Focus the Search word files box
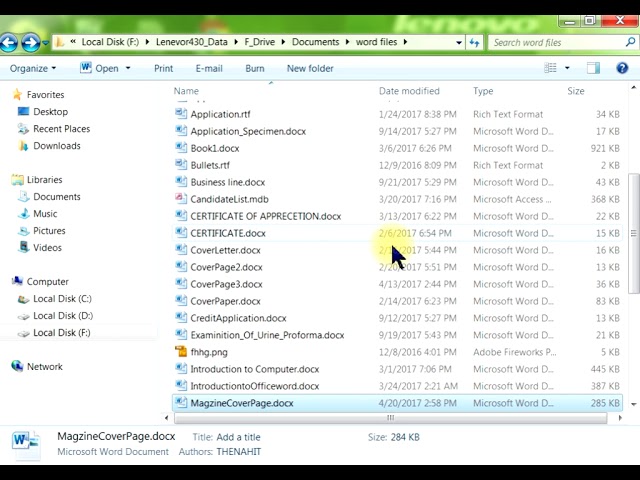Image resolution: width=640 pixels, height=480 pixels. (556, 42)
